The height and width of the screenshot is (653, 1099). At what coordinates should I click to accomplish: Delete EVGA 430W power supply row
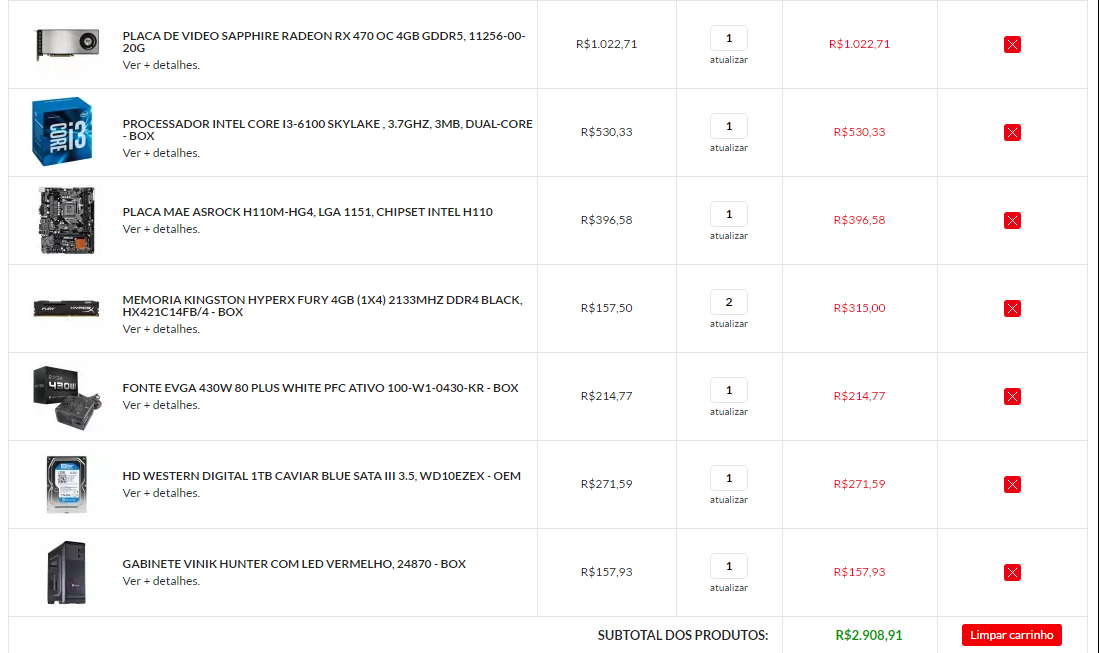(1011, 397)
